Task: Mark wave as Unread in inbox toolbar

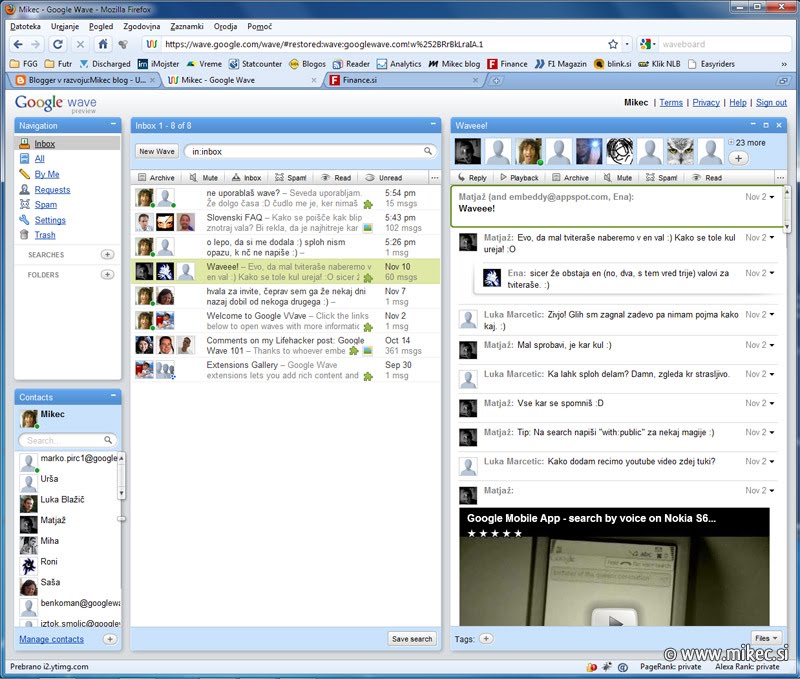Action: [384, 178]
